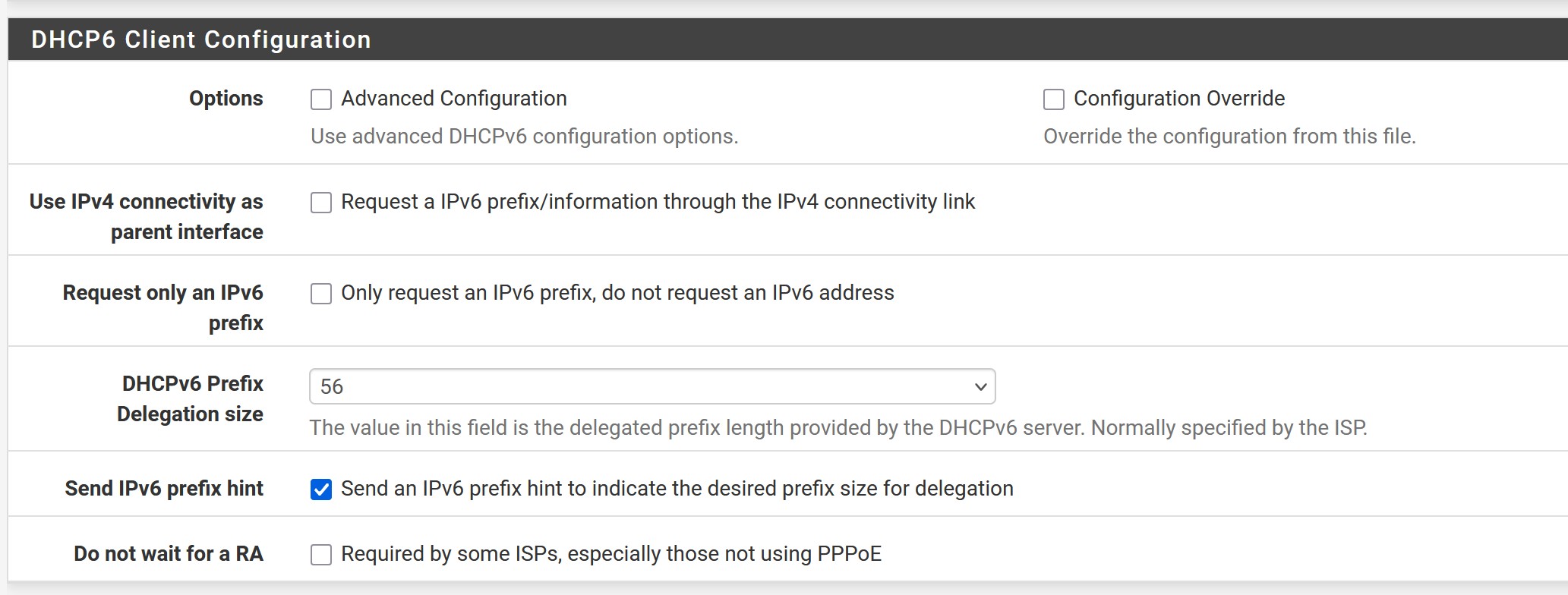
Task: Open the DHCPv6 Prefix Delegation size dropdown
Action: pos(651,386)
